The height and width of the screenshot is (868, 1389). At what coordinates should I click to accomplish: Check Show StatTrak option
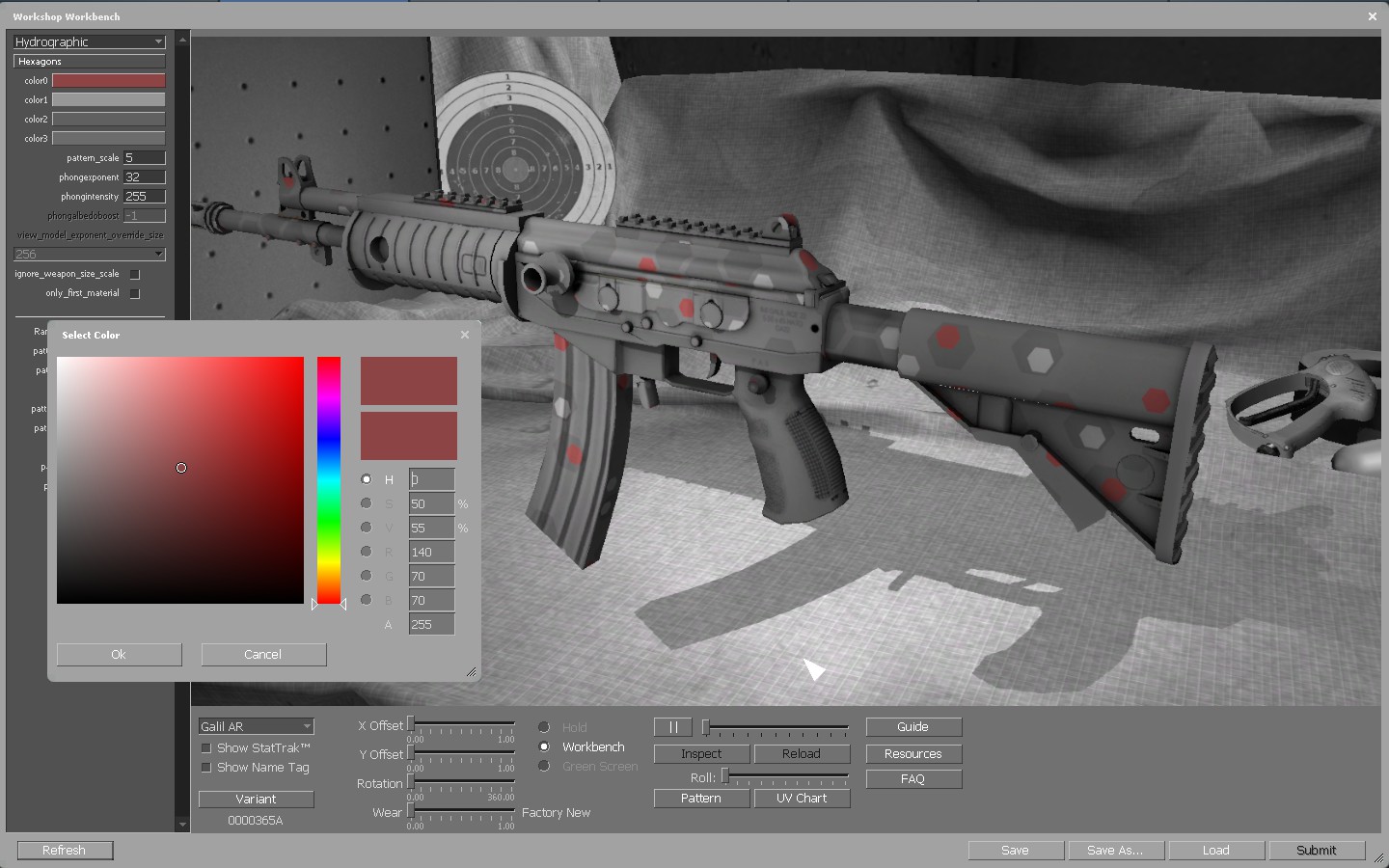(x=205, y=747)
